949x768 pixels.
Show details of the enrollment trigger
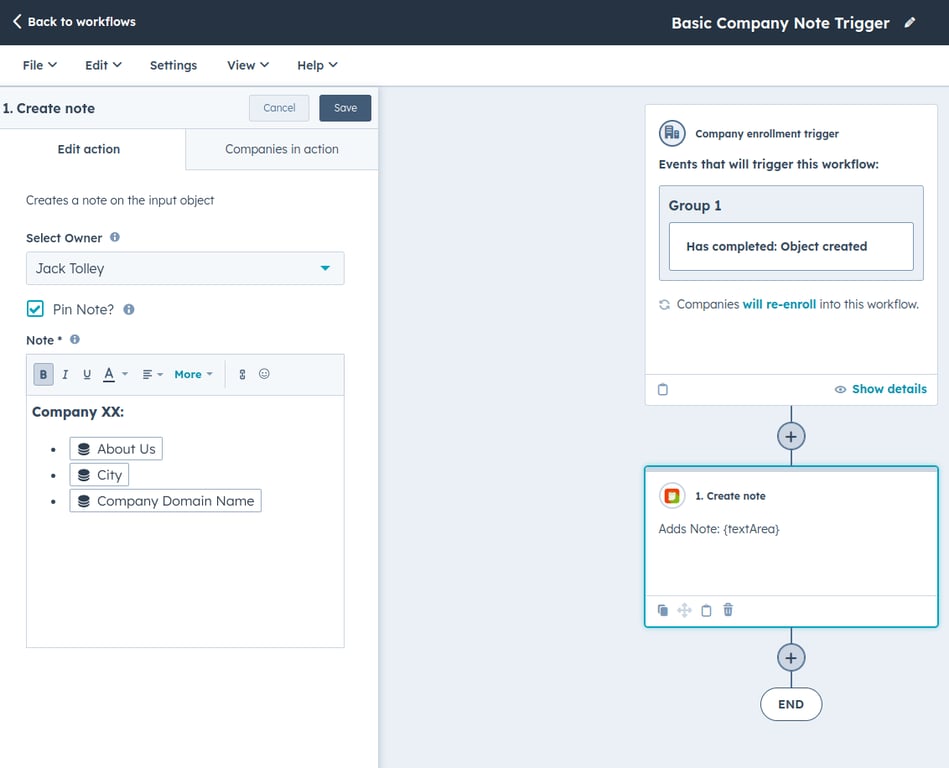(880, 389)
